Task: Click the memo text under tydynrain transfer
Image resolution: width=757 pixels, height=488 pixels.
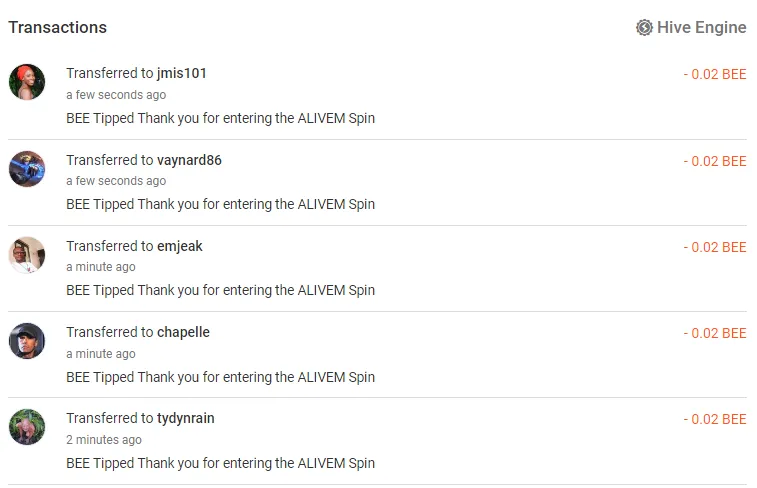Action: (x=221, y=463)
